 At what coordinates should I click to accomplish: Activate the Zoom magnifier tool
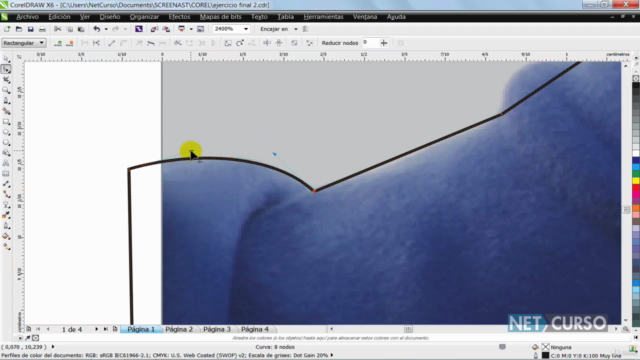point(6,90)
